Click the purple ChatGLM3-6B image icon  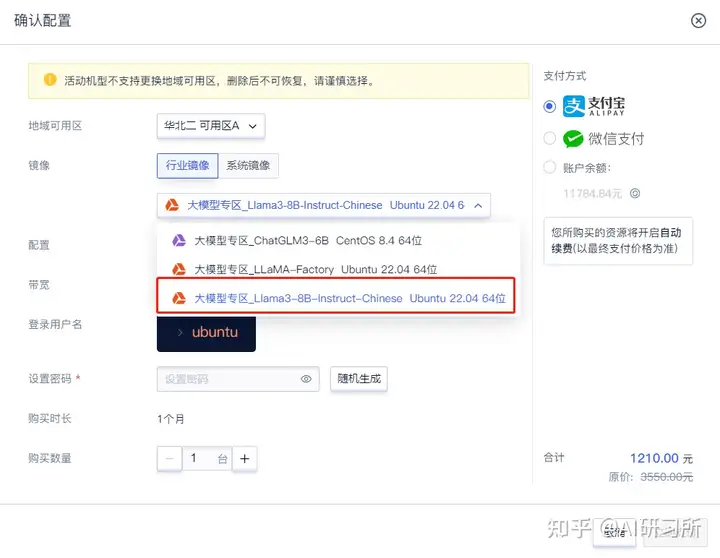179,240
